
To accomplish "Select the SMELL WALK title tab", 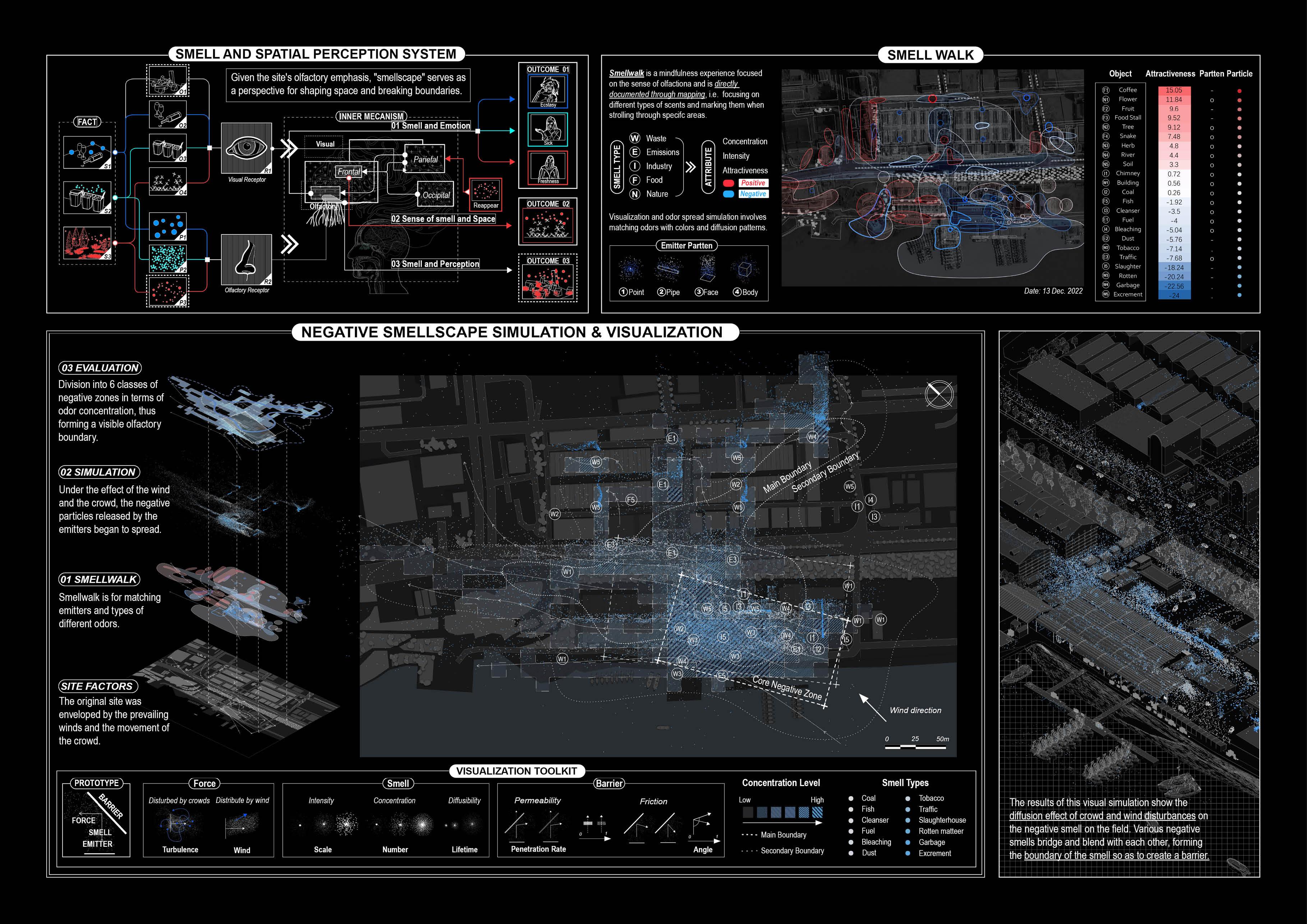I will (930, 55).
